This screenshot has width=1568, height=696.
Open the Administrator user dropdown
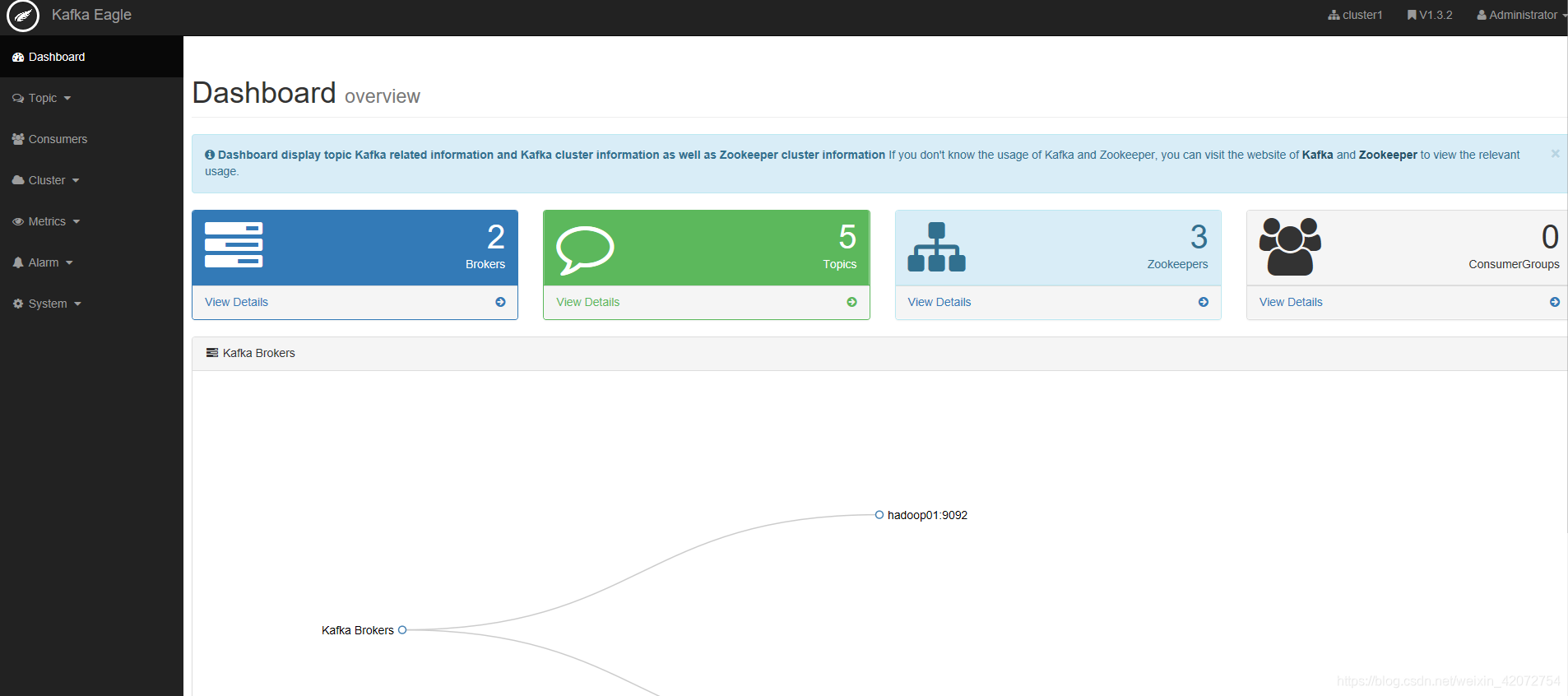(x=1522, y=15)
